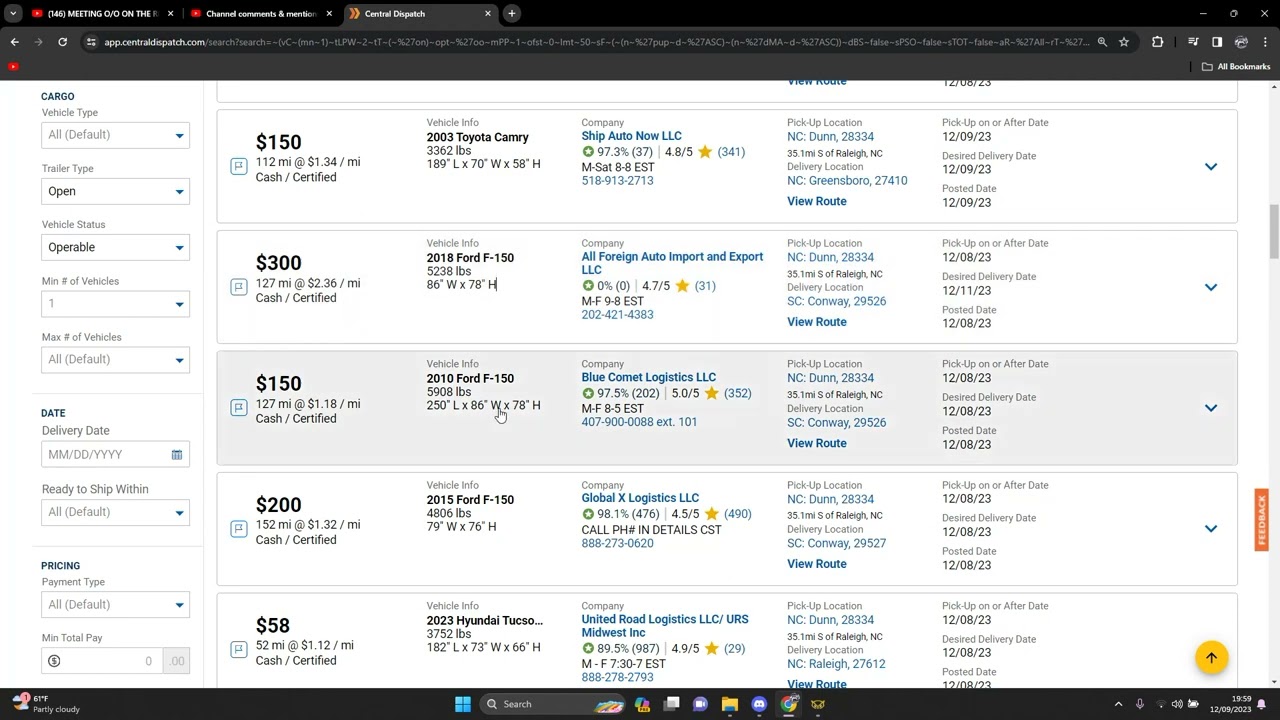Viewport: 1280px width, 720px height.
Task: Open Google Chrome from the taskbar
Action: coord(789,704)
